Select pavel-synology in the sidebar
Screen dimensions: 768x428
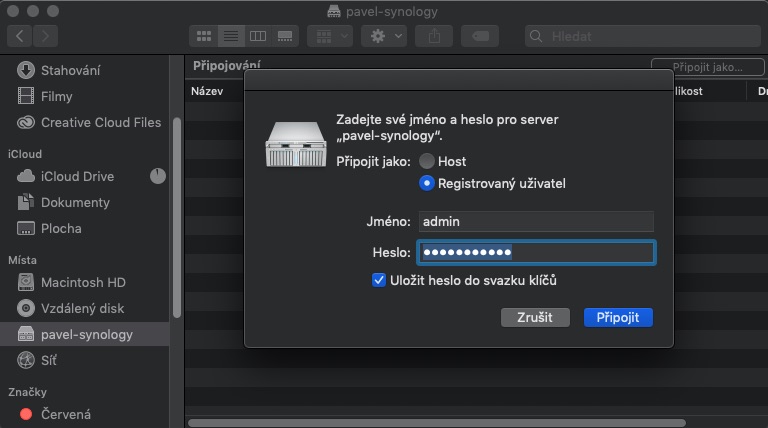click(x=85, y=334)
